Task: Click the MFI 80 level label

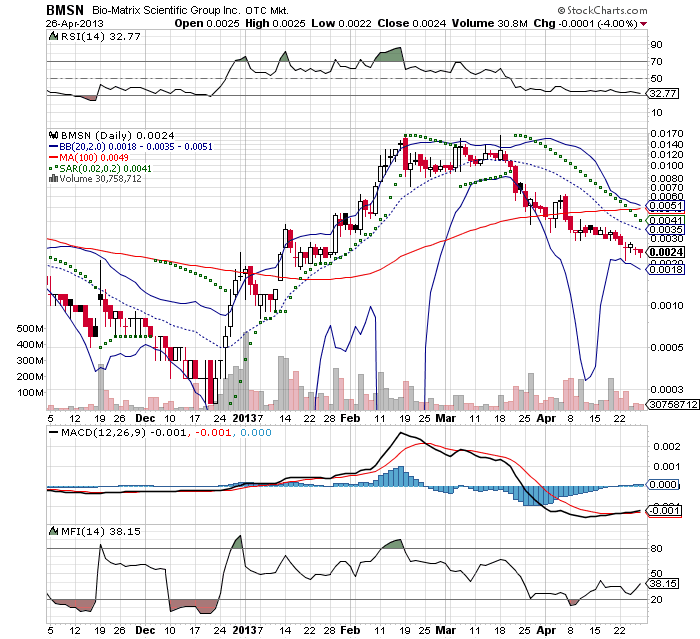Action: 656,549
